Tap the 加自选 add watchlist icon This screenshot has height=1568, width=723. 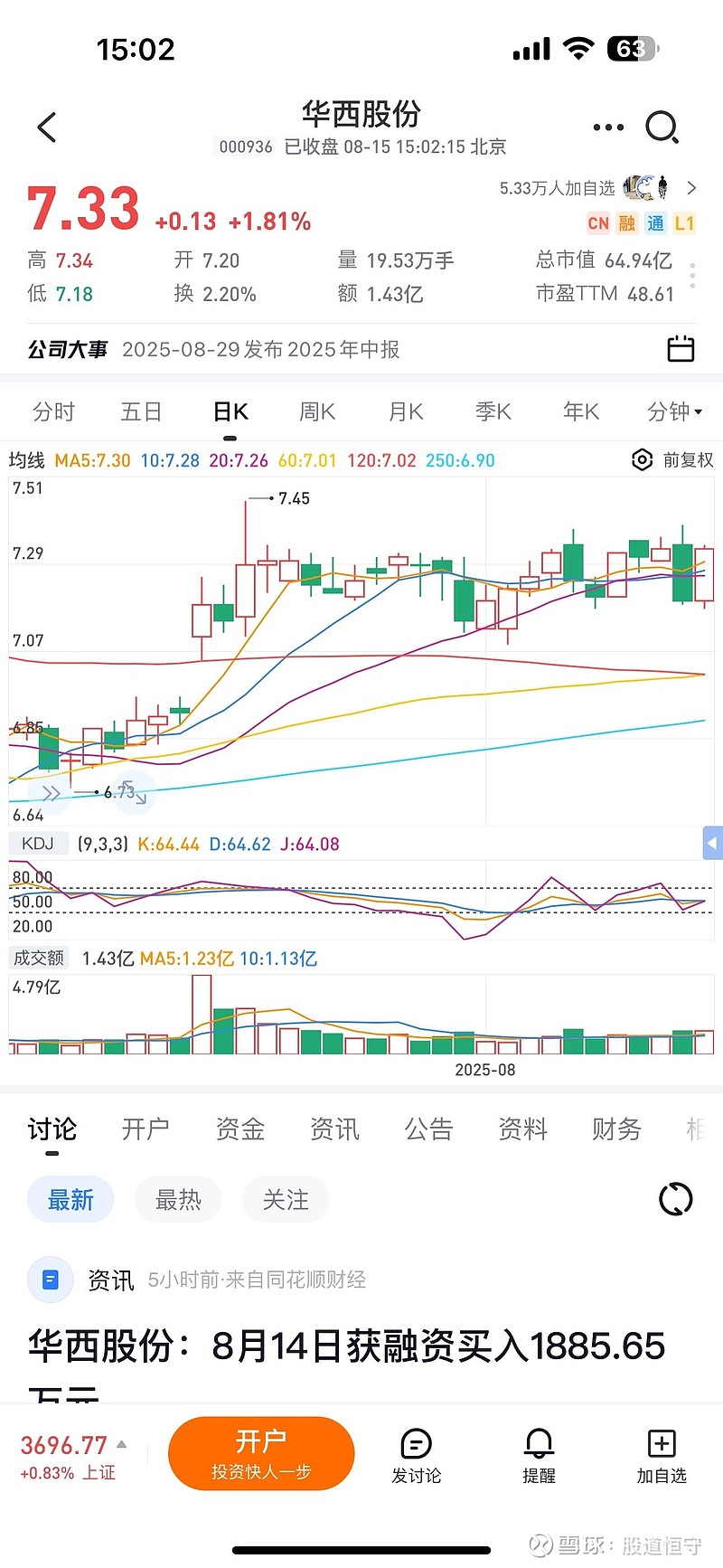pos(662,1443)
